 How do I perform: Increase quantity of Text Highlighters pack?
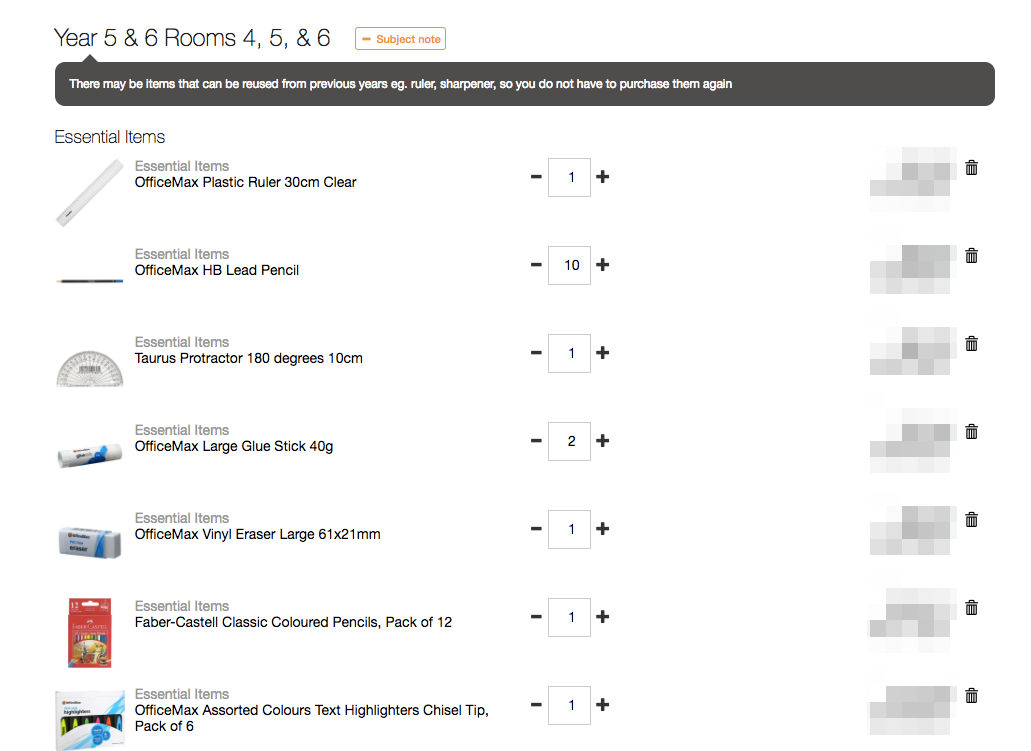coord(602,705)
